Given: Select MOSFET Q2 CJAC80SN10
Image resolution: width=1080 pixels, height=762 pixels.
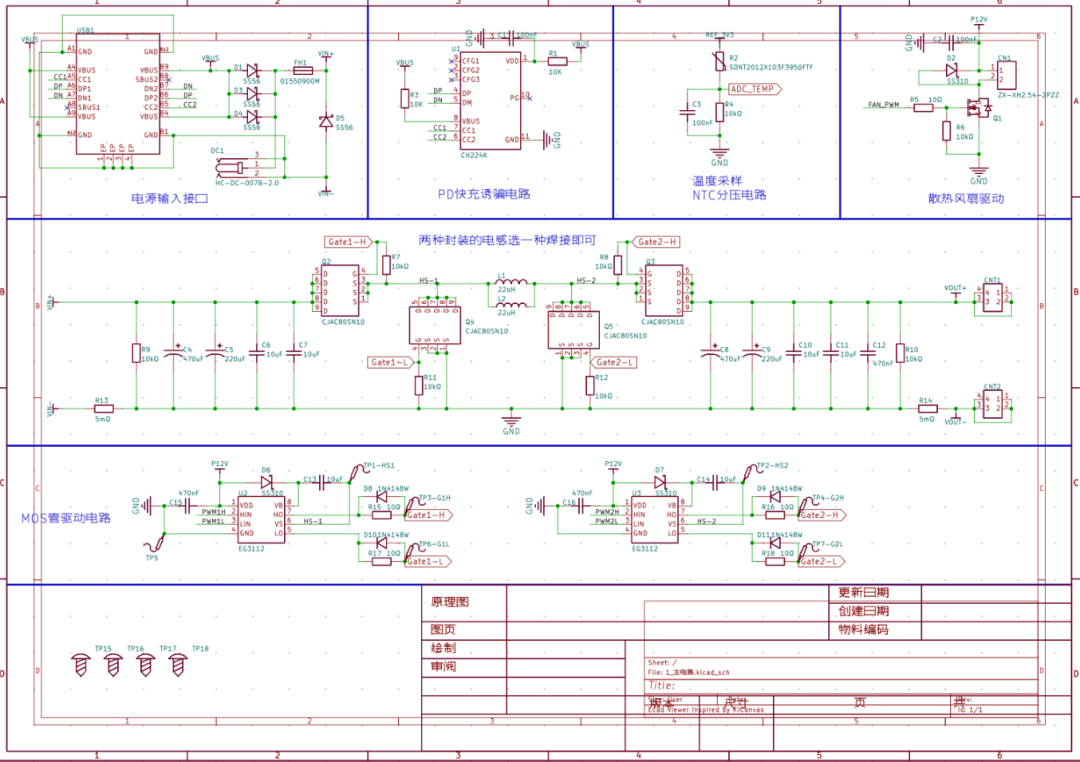Looking at the screenshot, I should (x=340, y=290).
